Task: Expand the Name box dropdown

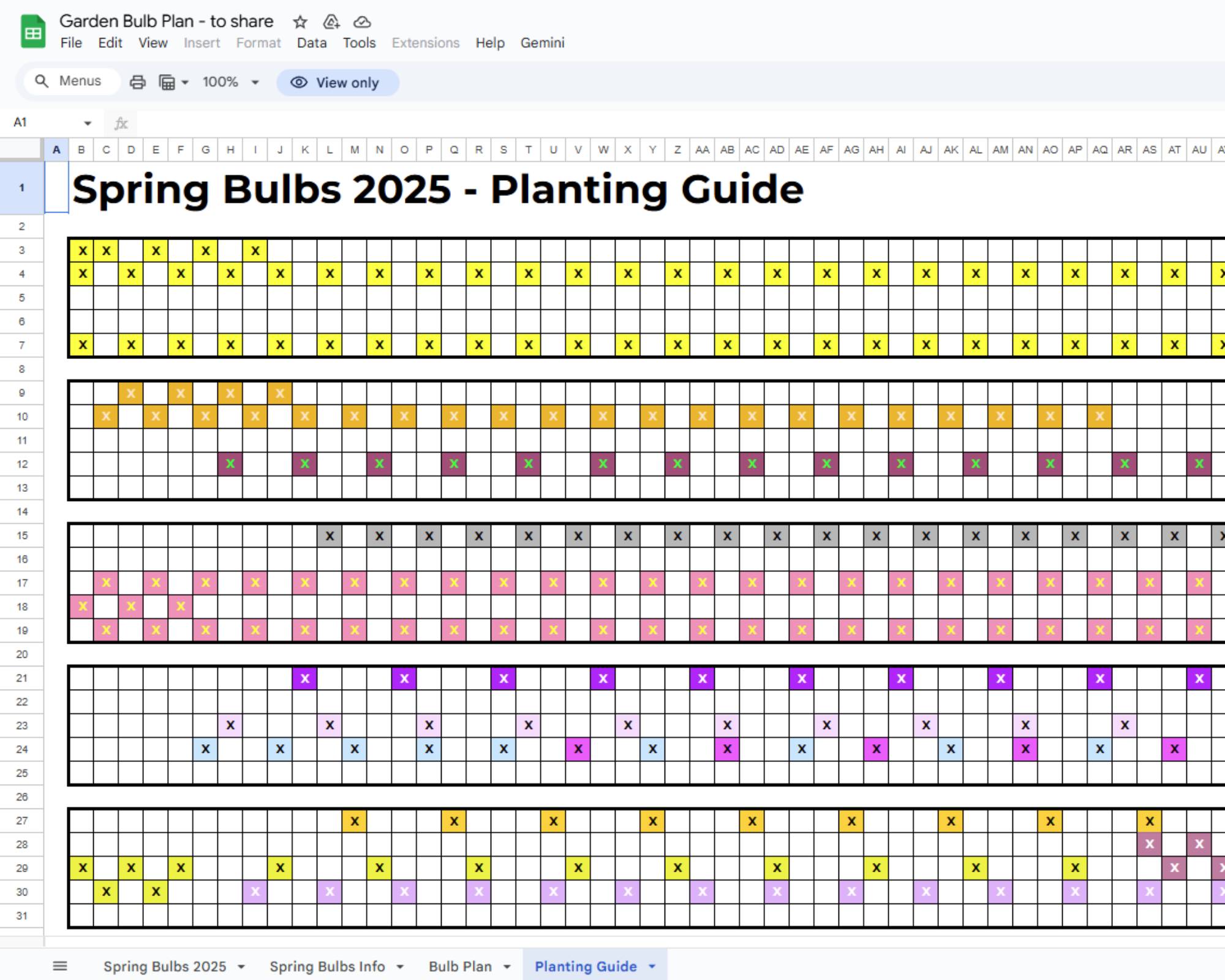Action: [x=87, y=123]
